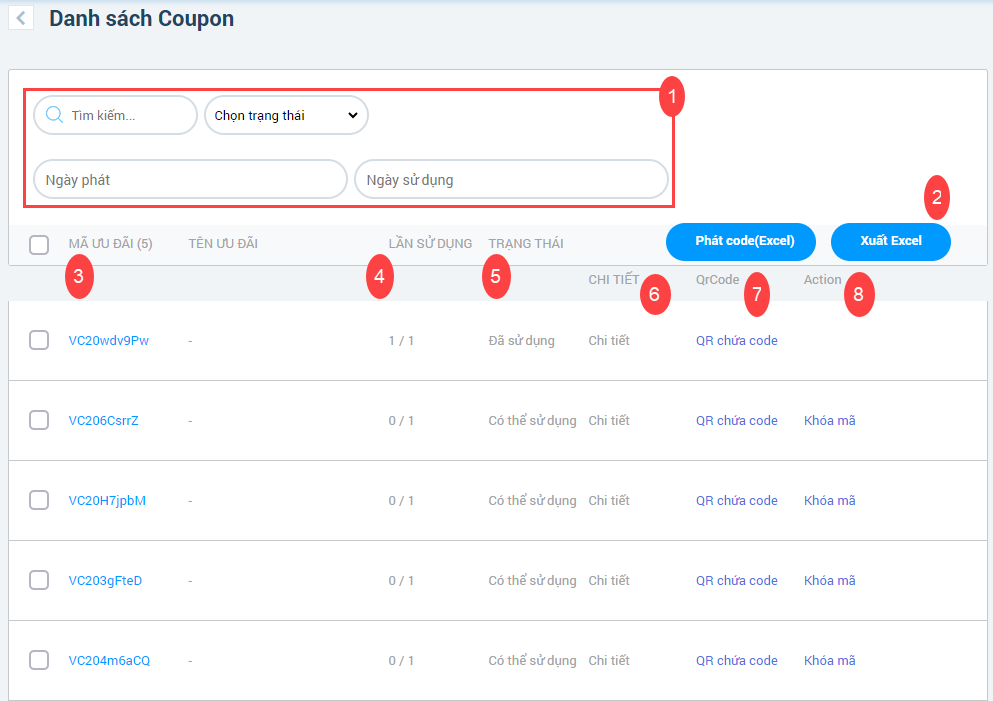This screenshot has height=701, width=993.
Task: Click the Phát code(Excel) button
Action: coord(741,241)
